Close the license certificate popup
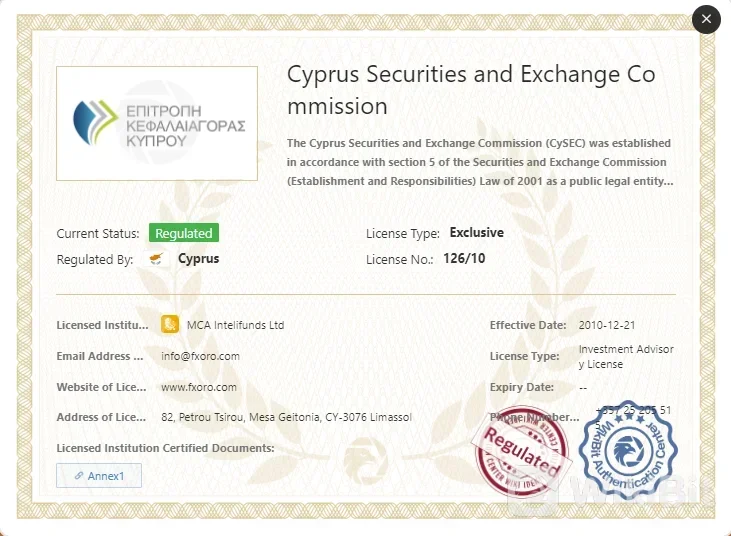The image size is (731, 536). pyautogui.click(x=706, y=19)
